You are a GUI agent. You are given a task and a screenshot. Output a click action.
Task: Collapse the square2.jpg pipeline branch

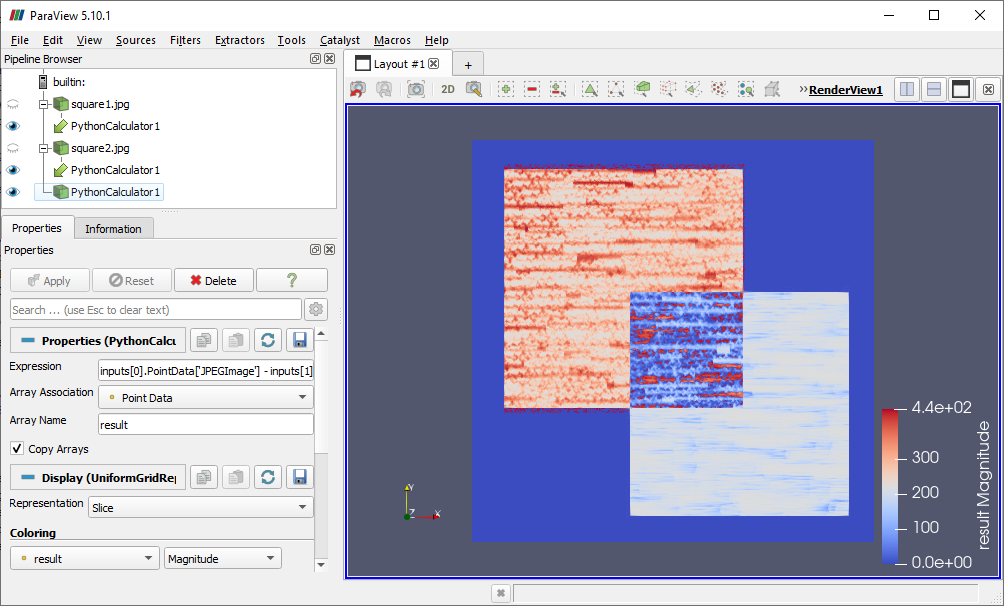coord(43,148)
